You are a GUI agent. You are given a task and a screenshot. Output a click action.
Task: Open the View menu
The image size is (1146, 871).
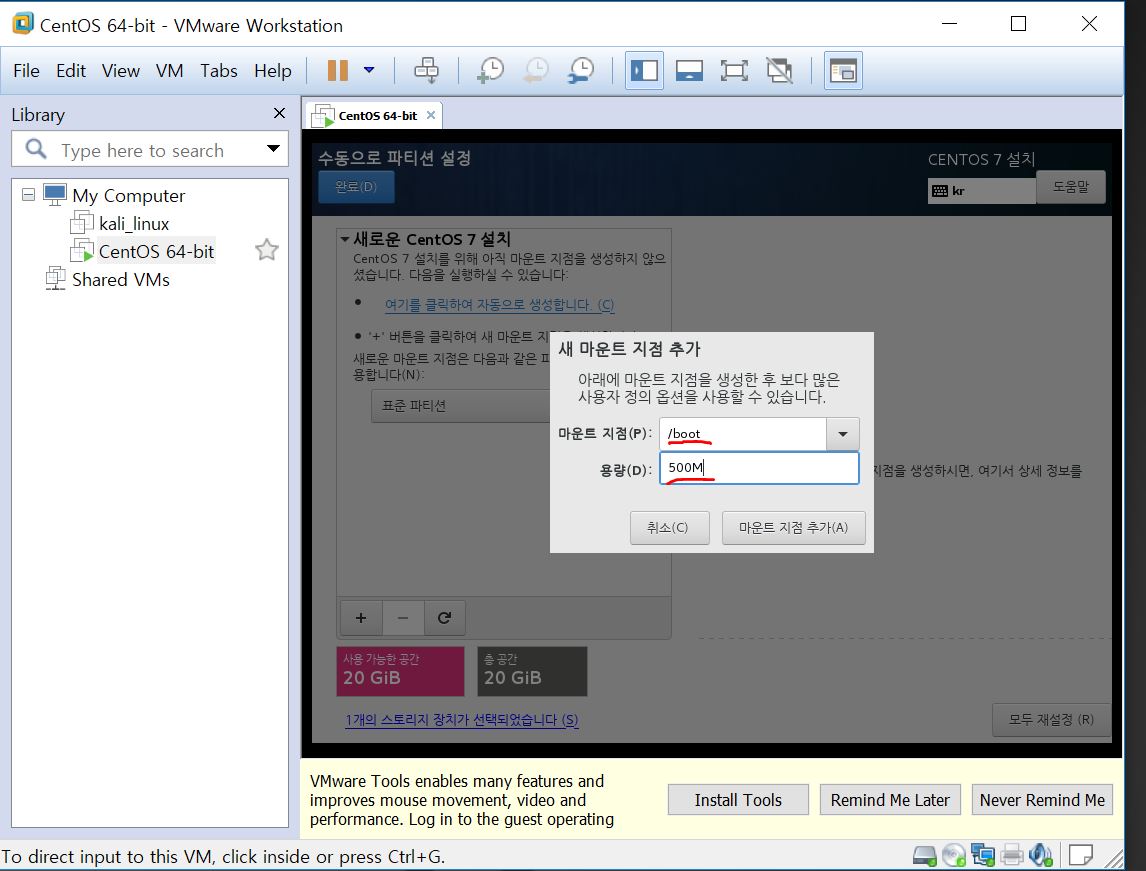click(121, 70)
